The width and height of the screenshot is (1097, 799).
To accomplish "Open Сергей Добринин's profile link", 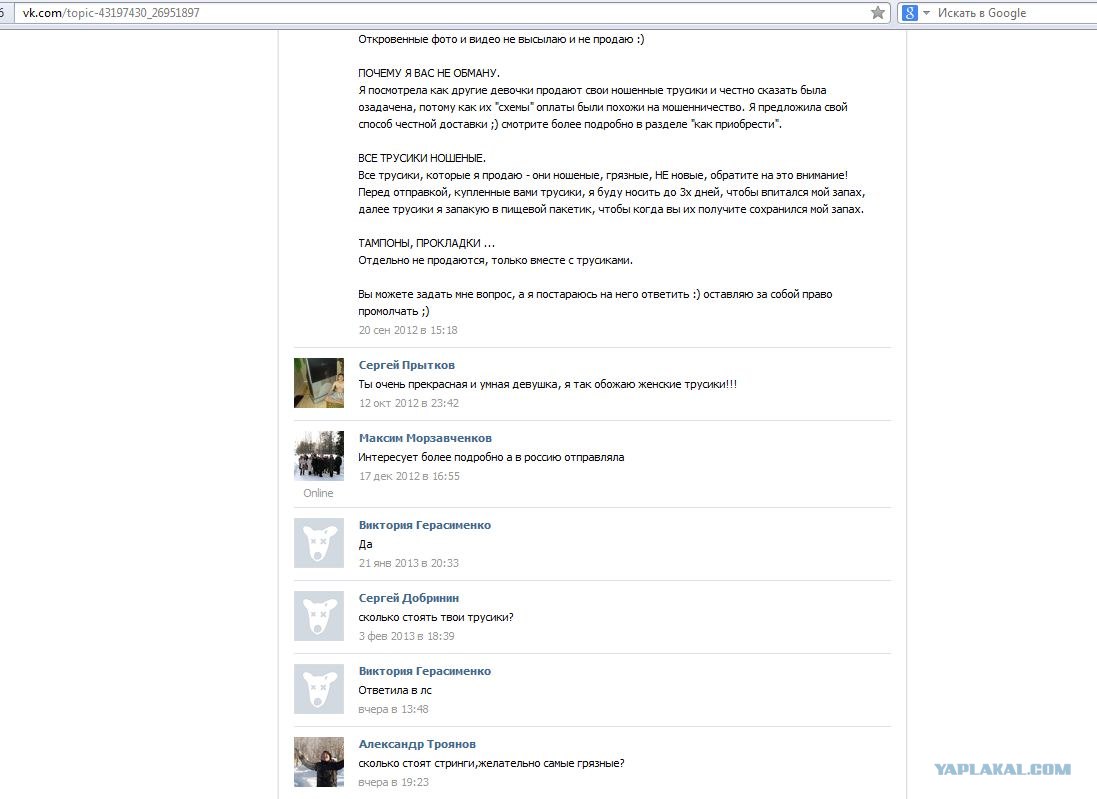I will coord(409,598).
